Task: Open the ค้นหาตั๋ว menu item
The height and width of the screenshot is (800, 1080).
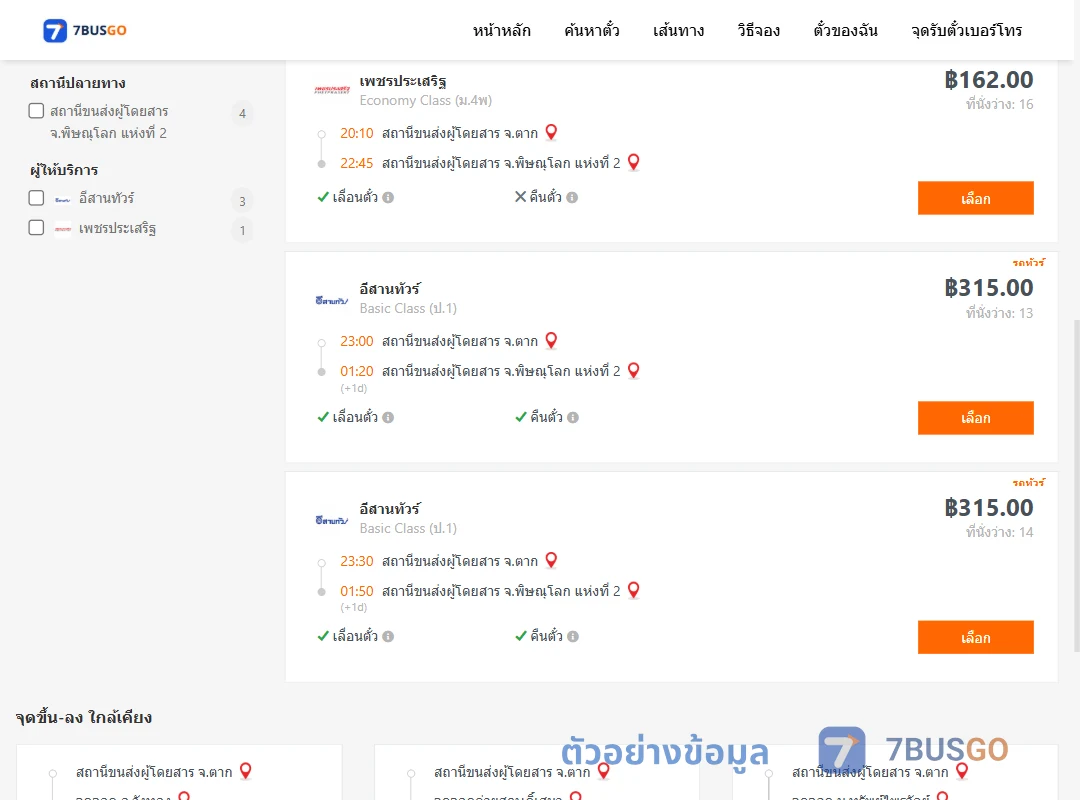Action: click(592, 30)
